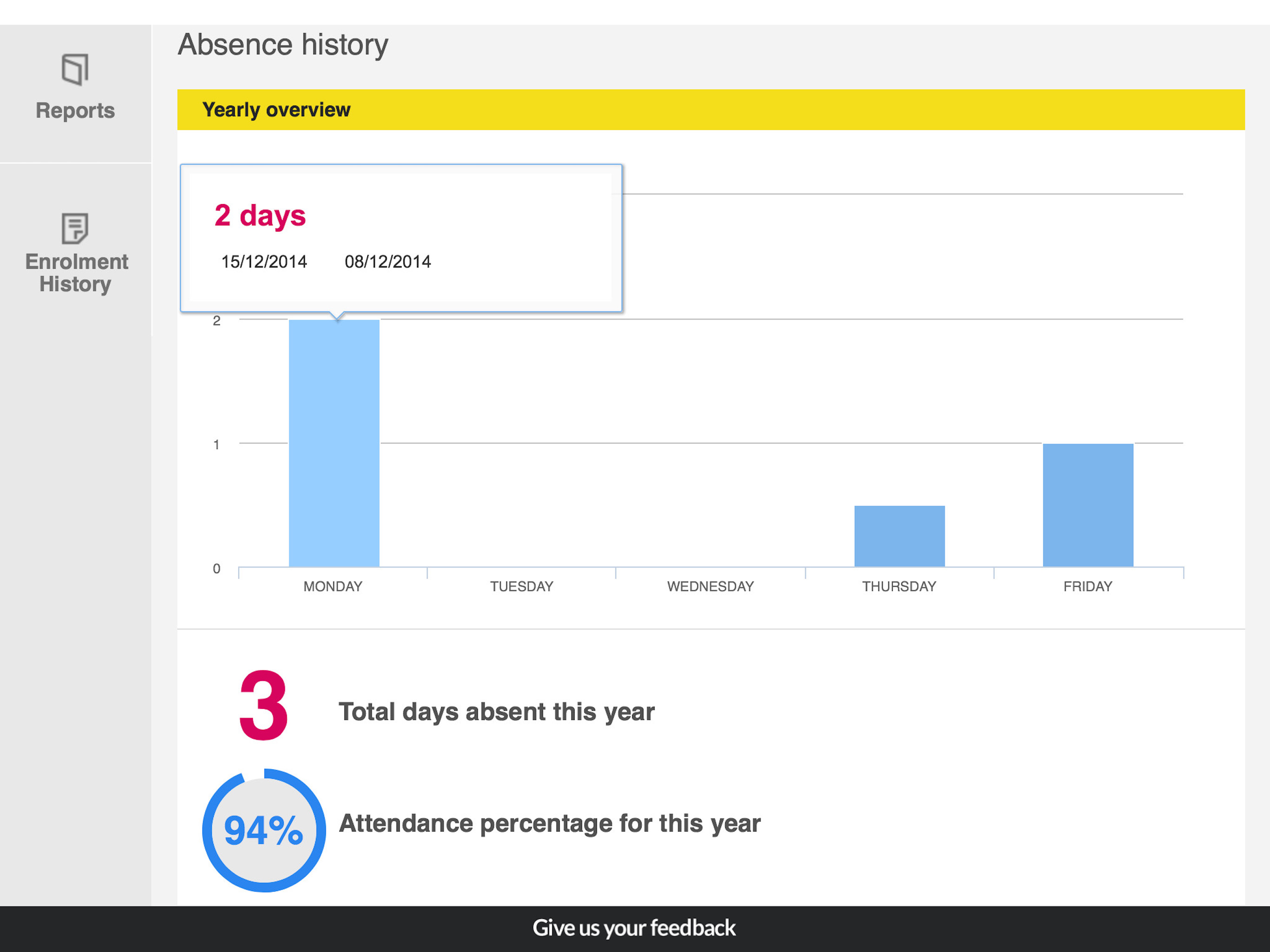Viewport: 1270px width, 952px height.
Task: Click the THURSDAY axis label
Action: pos(899,586)
